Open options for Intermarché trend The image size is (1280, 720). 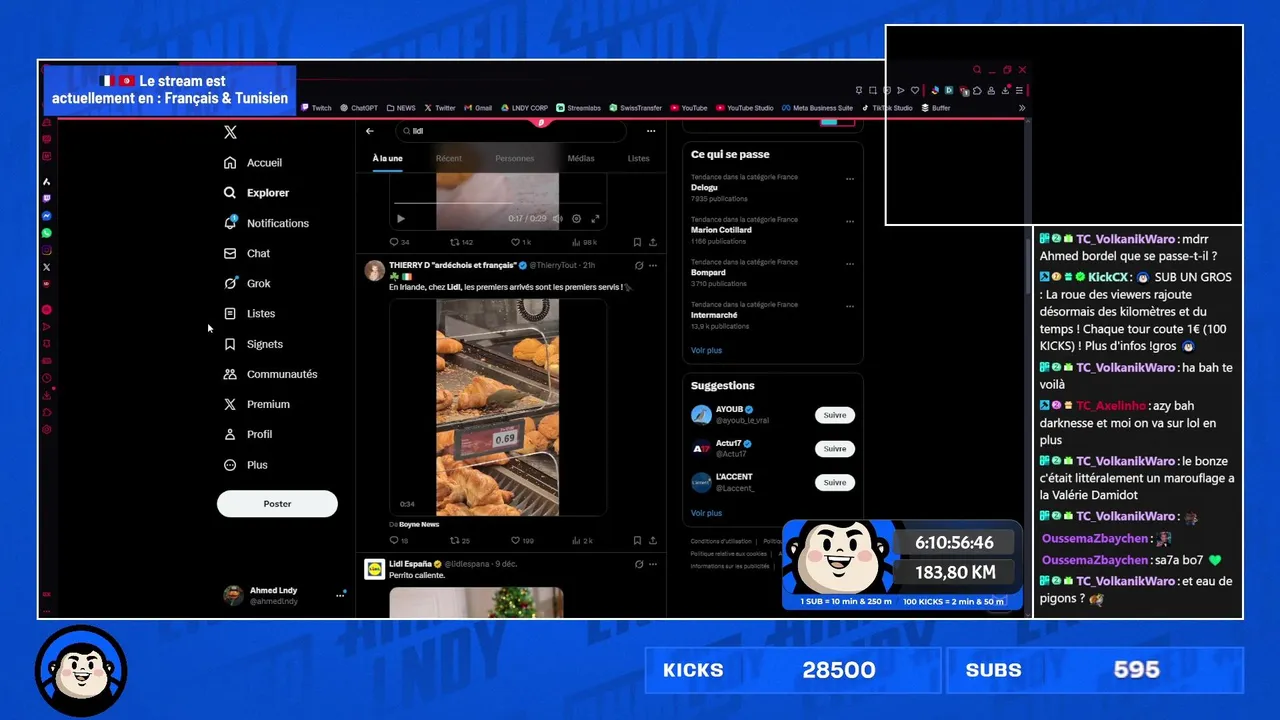point(850,306)
